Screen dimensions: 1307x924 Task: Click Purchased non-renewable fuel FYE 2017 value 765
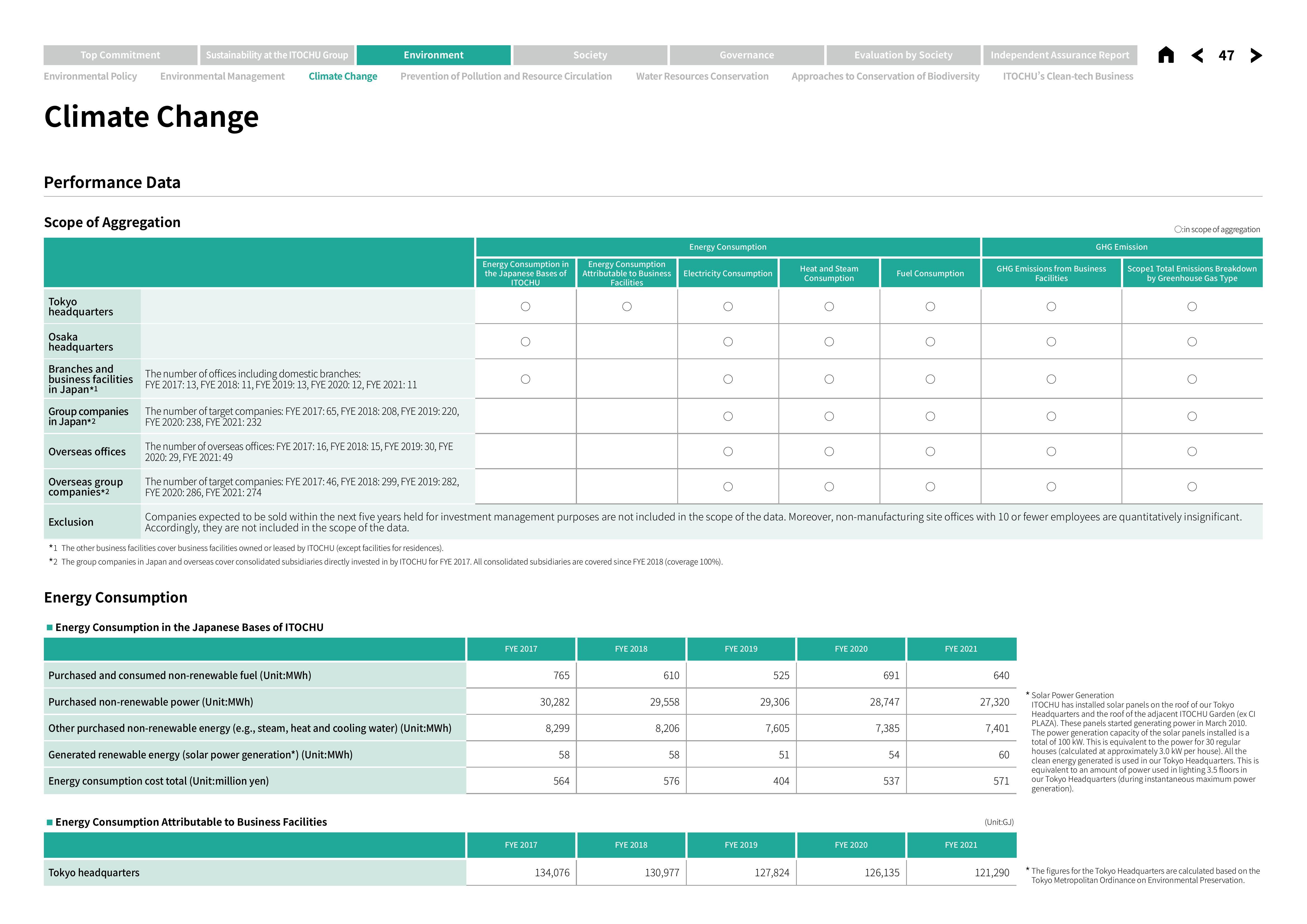point(561,675)
